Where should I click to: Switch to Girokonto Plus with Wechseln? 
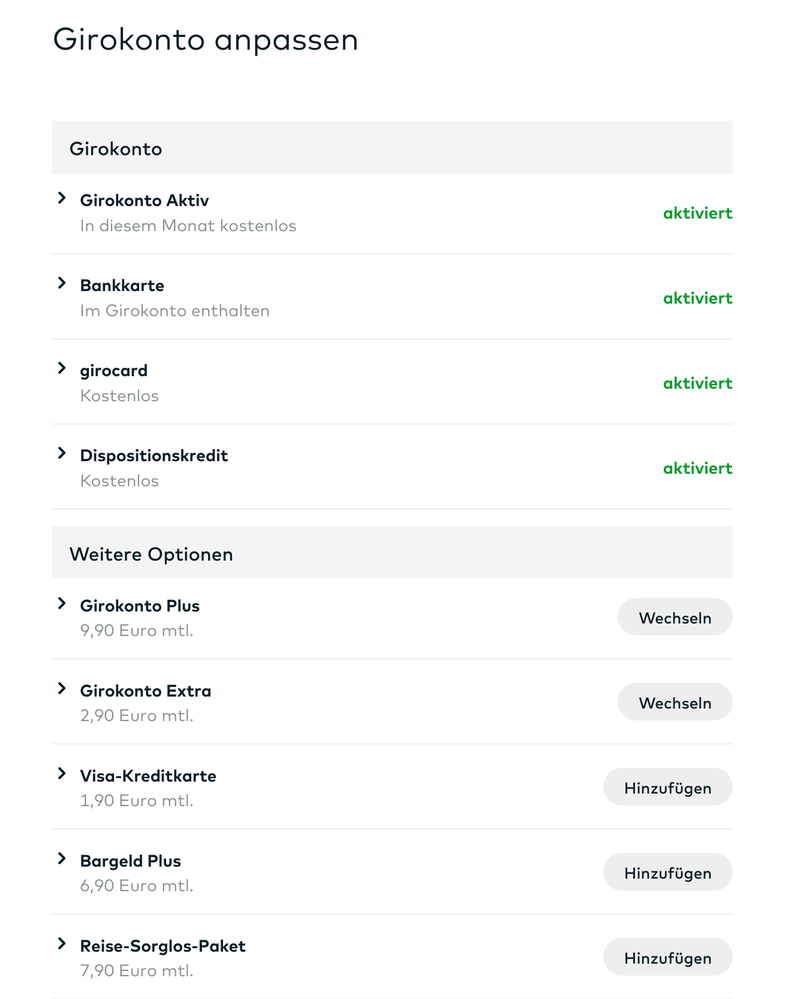point(675,618)
